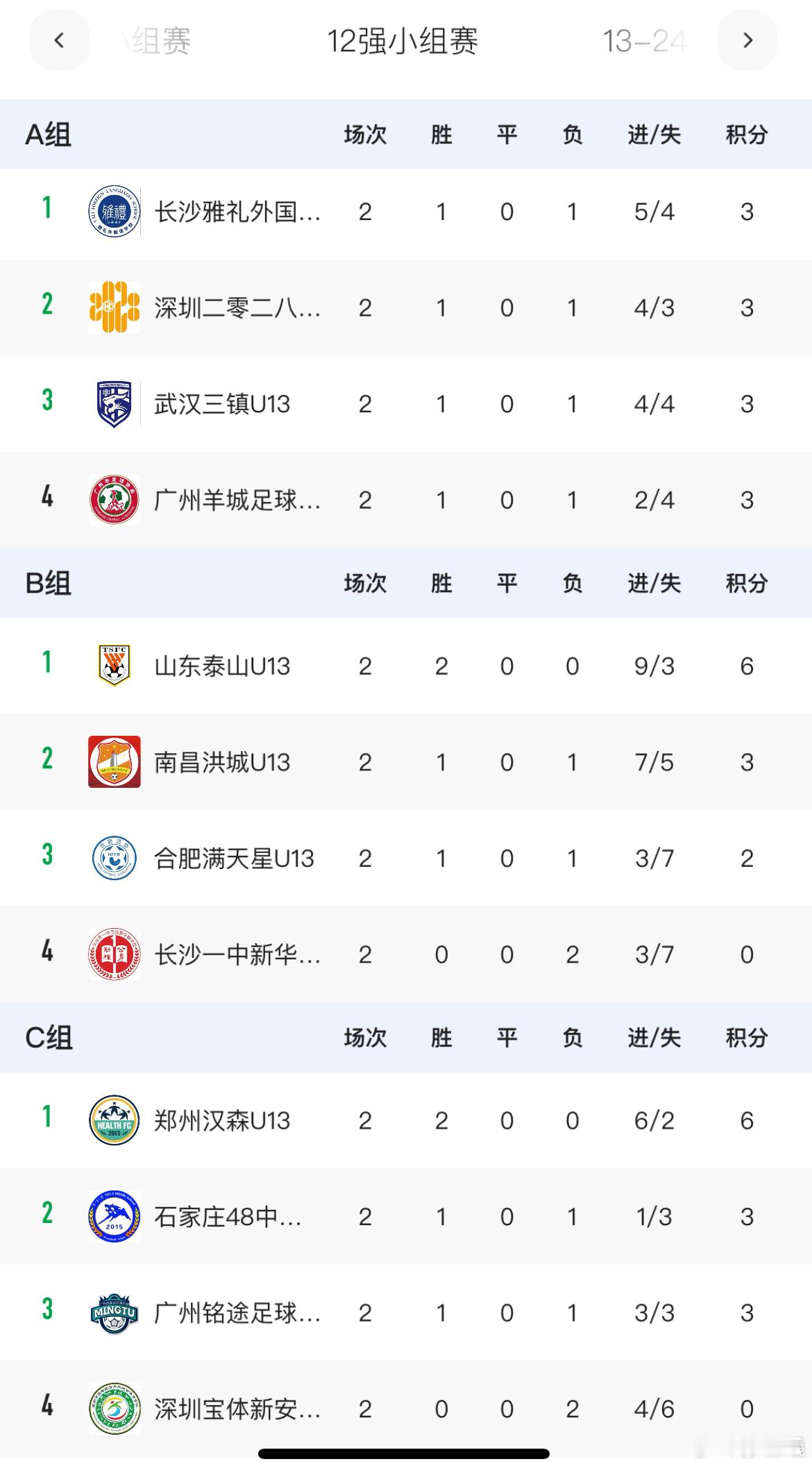Tap 南昌洪城U13 red logo

pyautogui.click(x=115, y=762)
